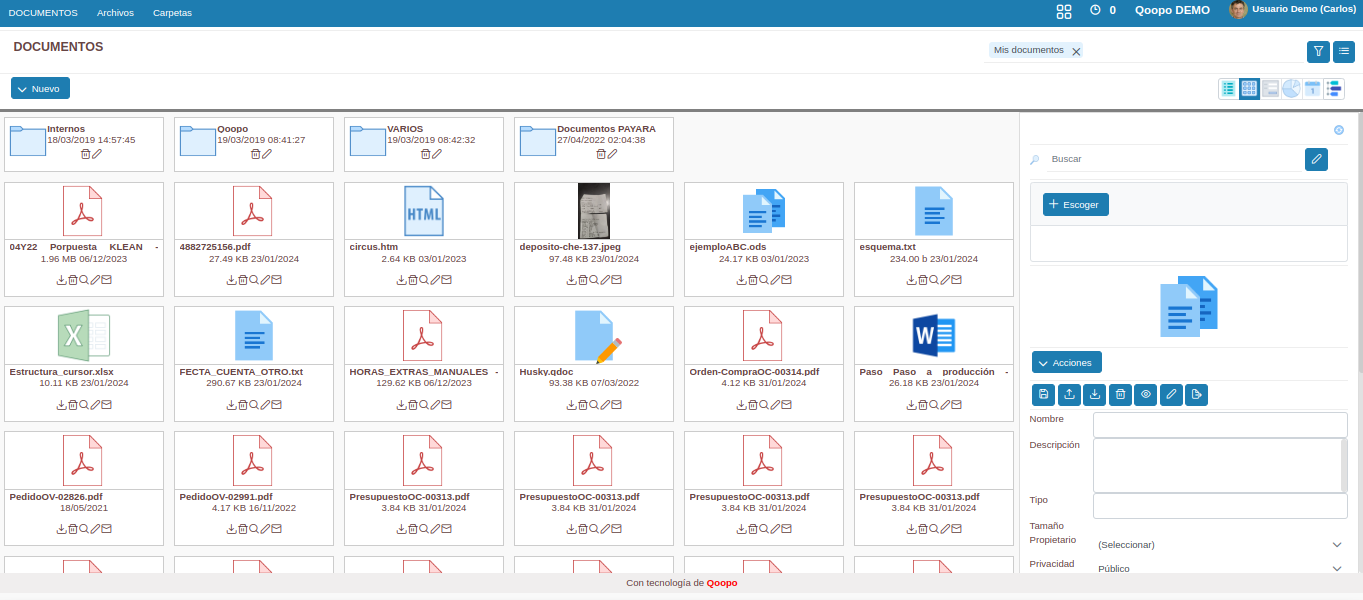1363x600 pixels.
Task: Activate the grid view mode
Action: 1249,89
